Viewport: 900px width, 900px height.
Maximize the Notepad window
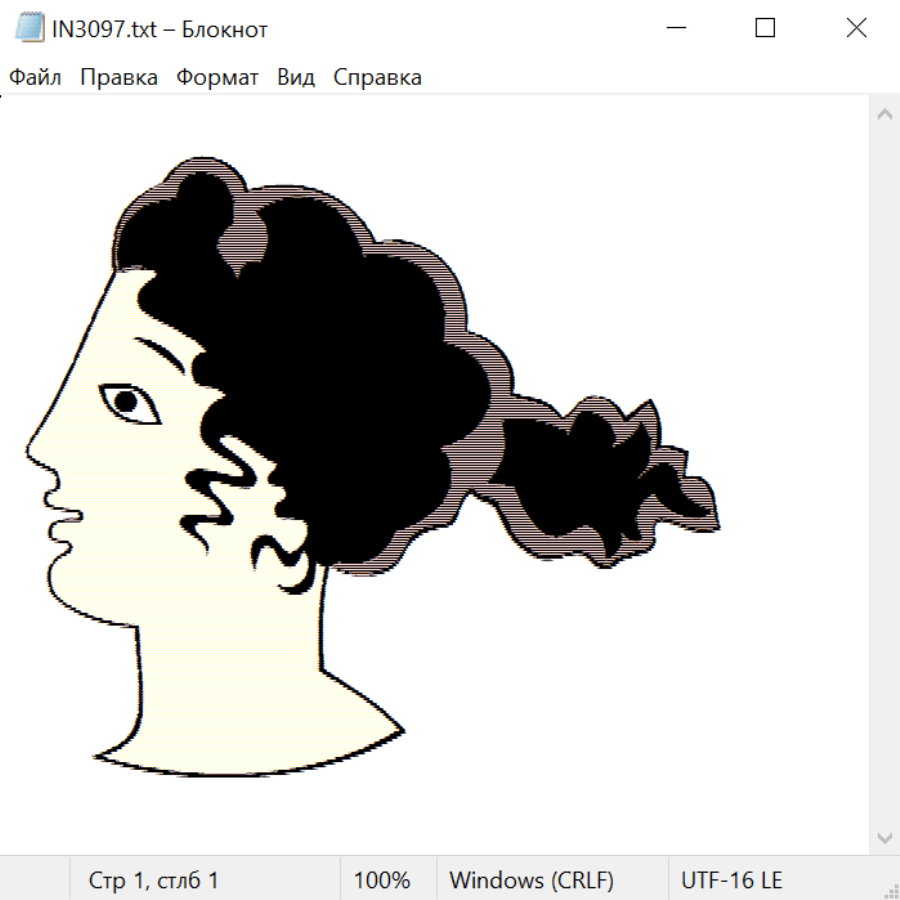765,29
